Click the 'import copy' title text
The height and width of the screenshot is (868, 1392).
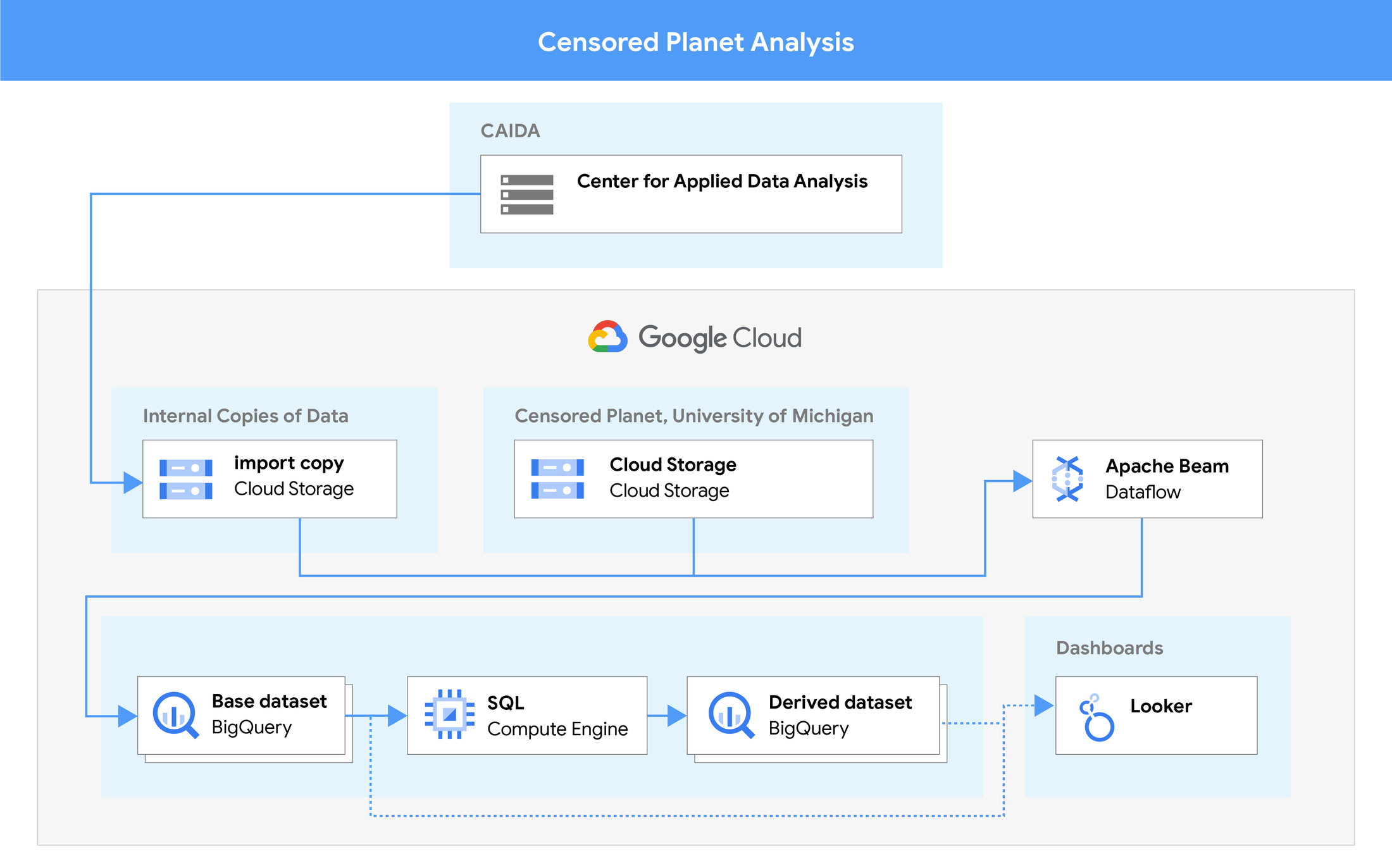pos(289,463)
